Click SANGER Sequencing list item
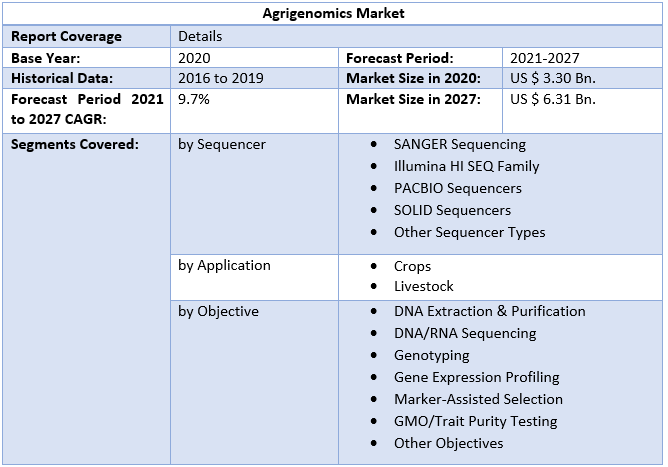Viewport: 668px width, 467px height. click(x=459, y=144)
